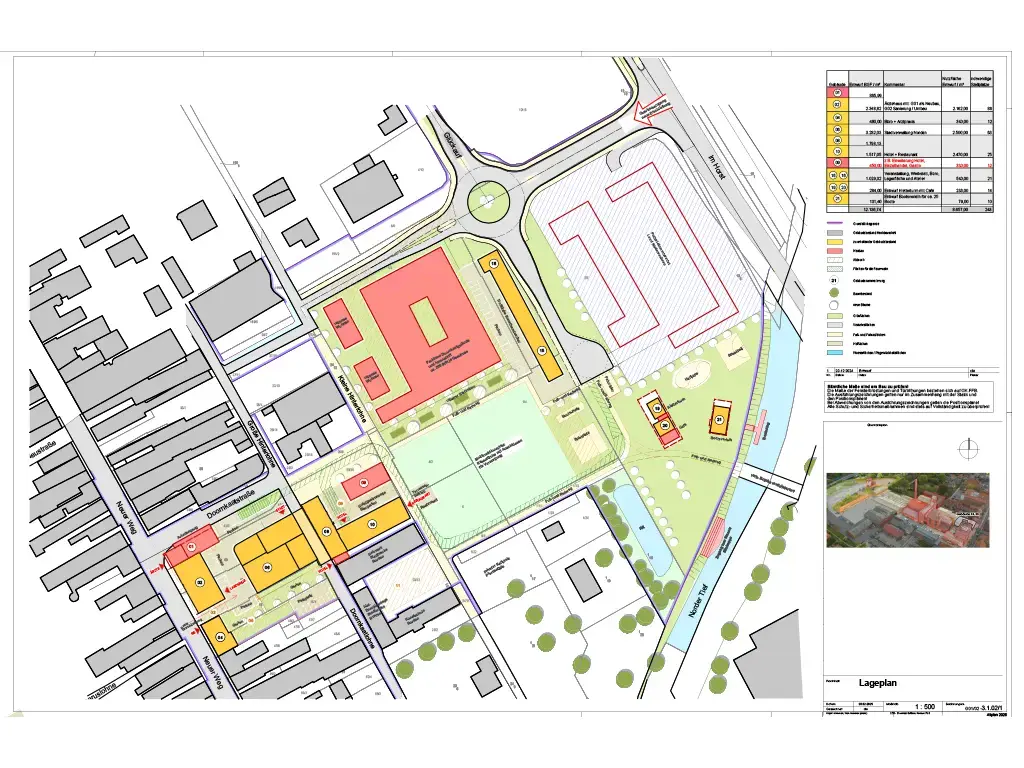Click the red entrance arrow beside Im Horst
This screenshot has height=768, width=1024.
click(640, 110)
